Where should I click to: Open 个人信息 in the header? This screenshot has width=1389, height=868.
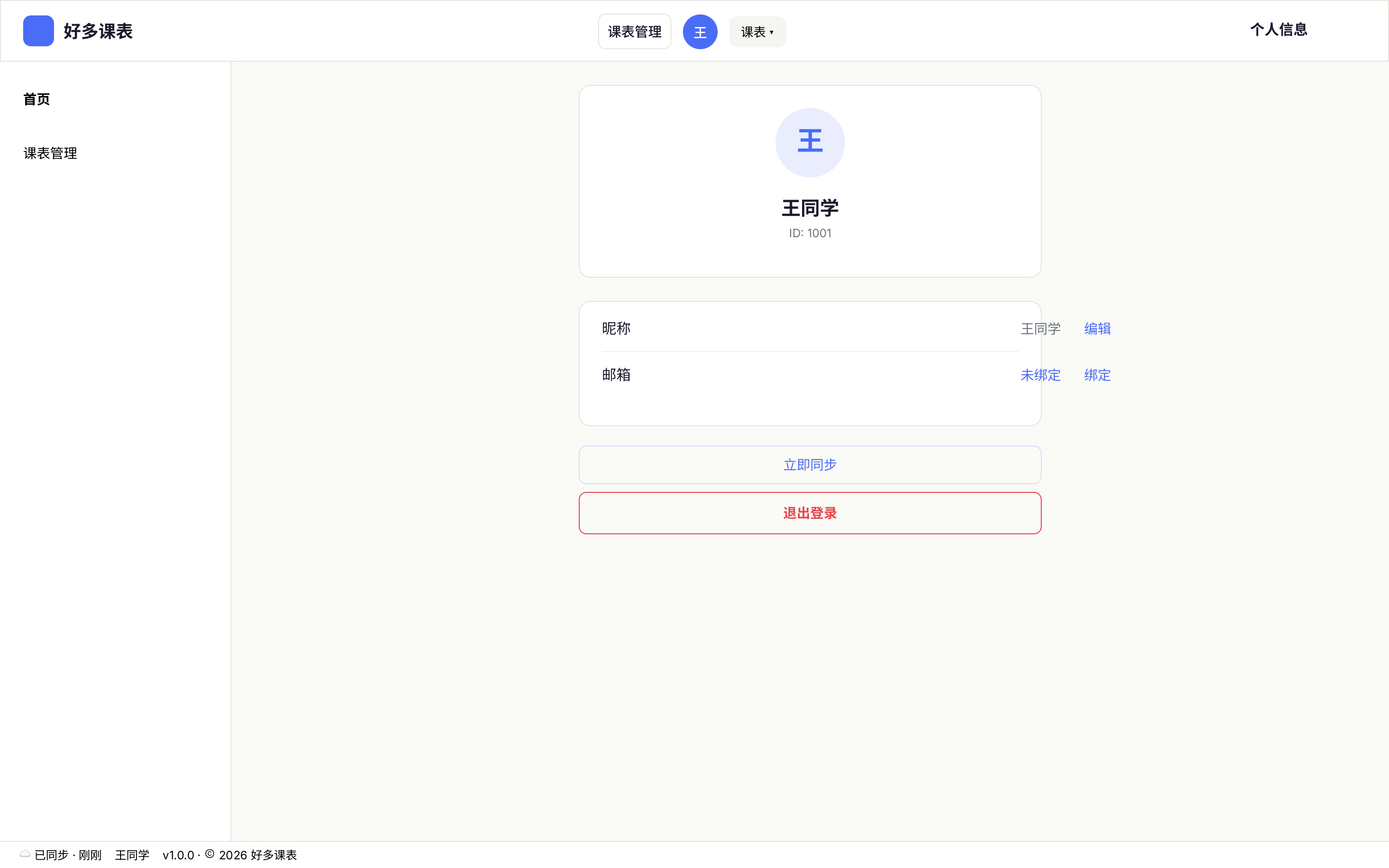click(x=1278, y=30)
